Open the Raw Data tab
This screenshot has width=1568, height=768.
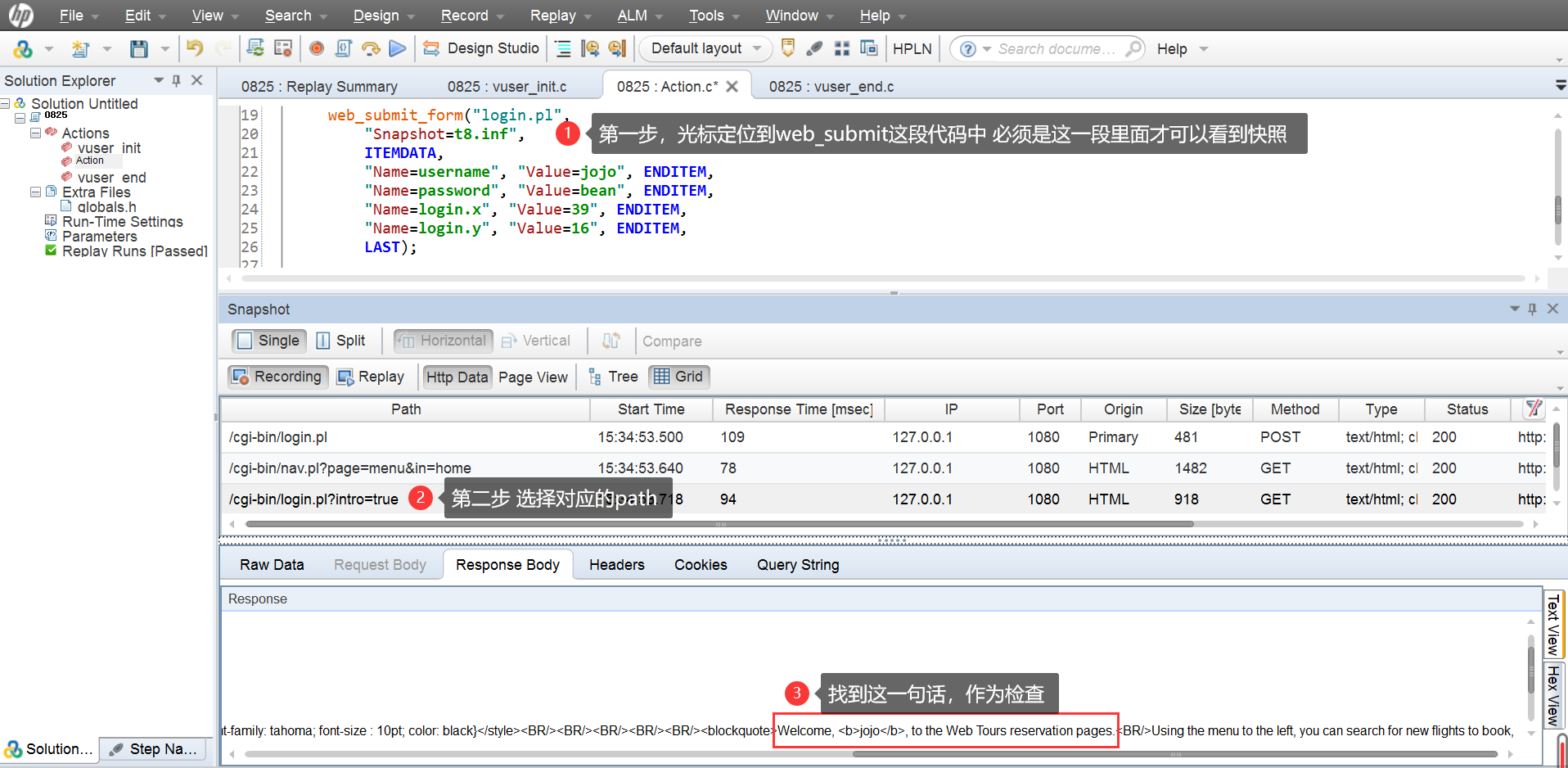(x=272, y=565)
